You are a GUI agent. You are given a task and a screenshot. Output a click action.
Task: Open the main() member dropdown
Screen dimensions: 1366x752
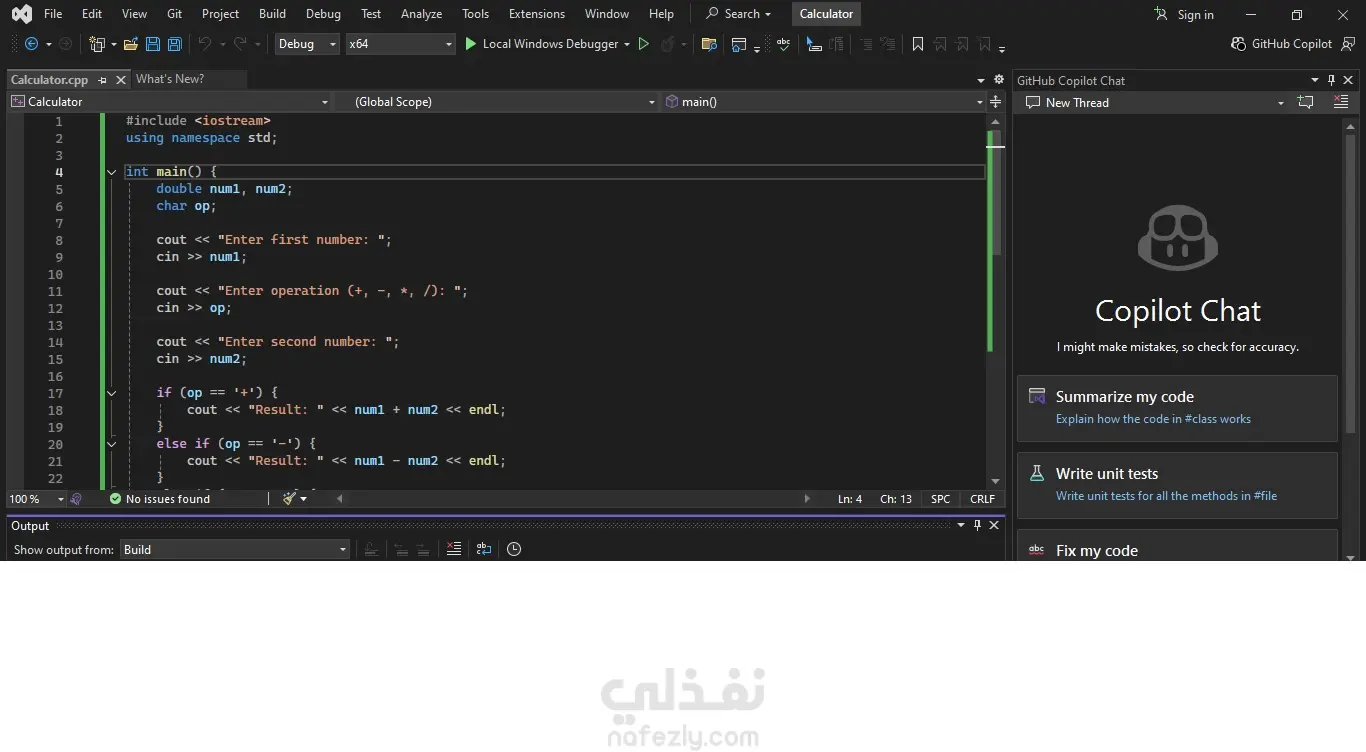click(x=824, y=102)
